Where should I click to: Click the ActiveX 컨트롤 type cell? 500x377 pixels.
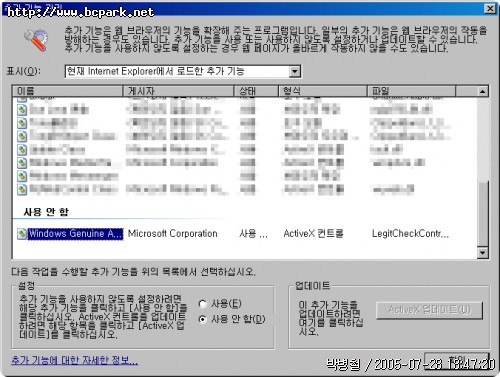(313, 234)
